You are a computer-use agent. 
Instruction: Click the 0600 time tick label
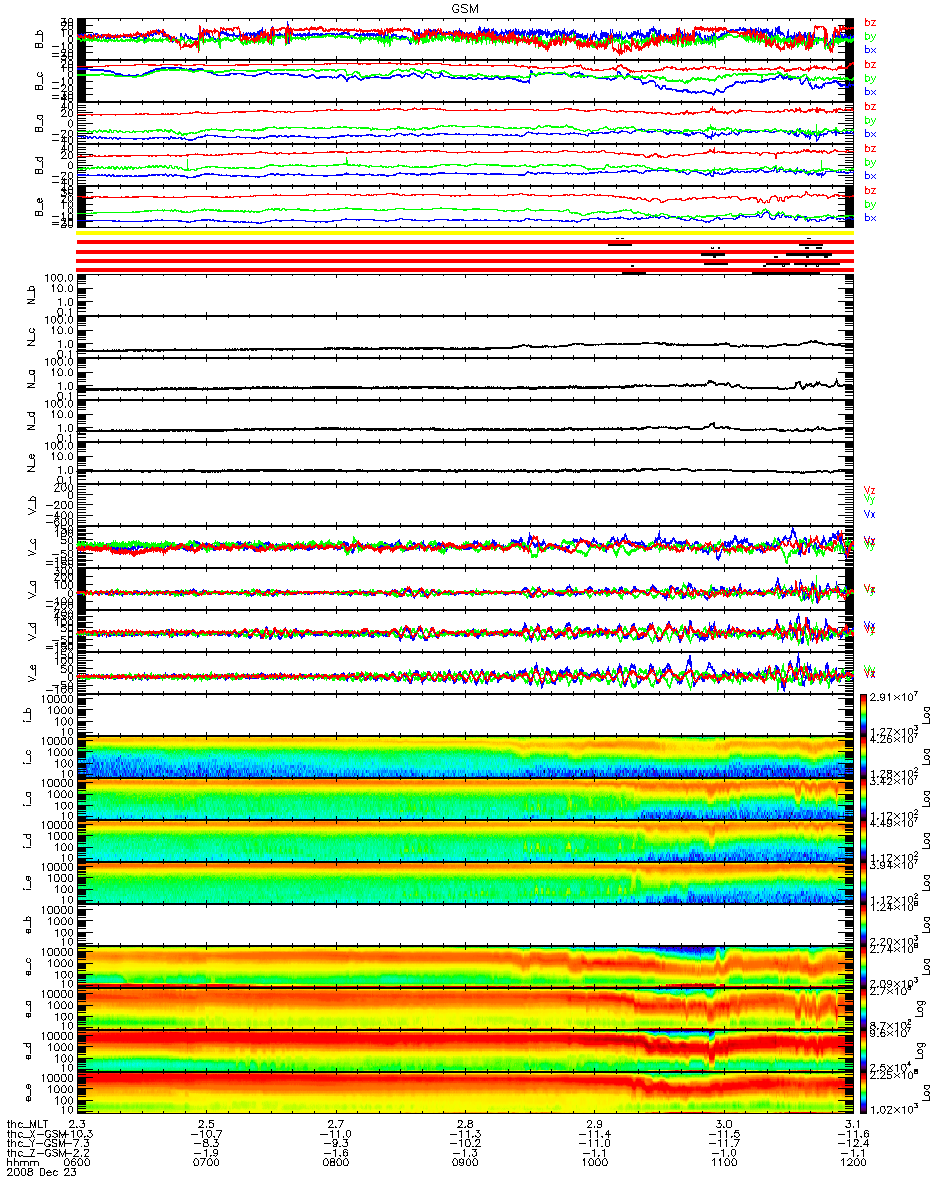pyautogui.click(x=78, y=1164)
